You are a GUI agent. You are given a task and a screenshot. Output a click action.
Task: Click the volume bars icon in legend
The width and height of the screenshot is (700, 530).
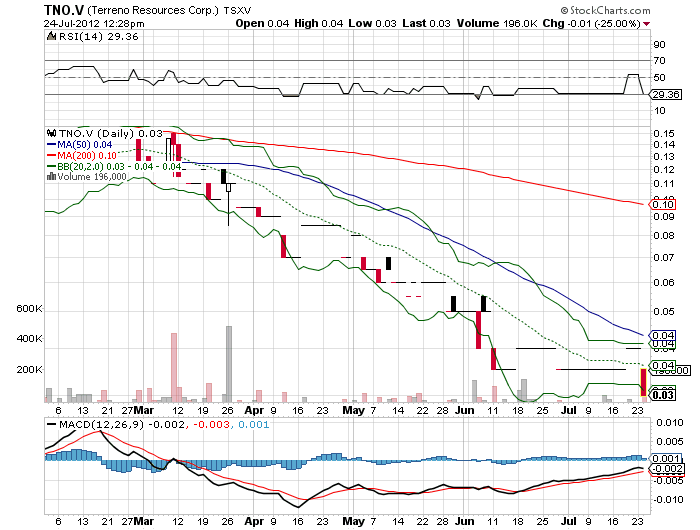click(x=51, y=177)
